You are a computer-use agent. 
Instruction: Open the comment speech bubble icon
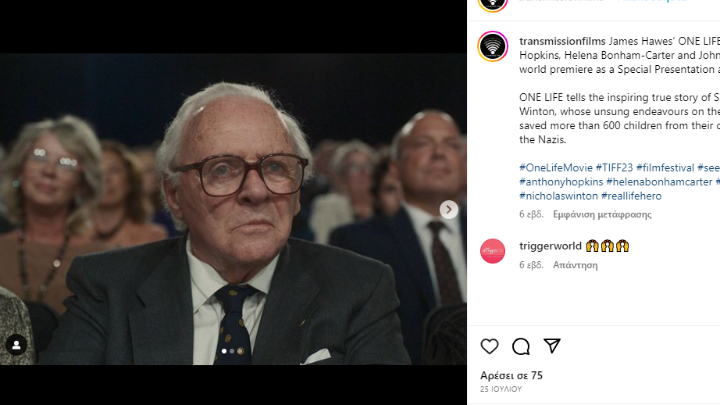point(521,346)
